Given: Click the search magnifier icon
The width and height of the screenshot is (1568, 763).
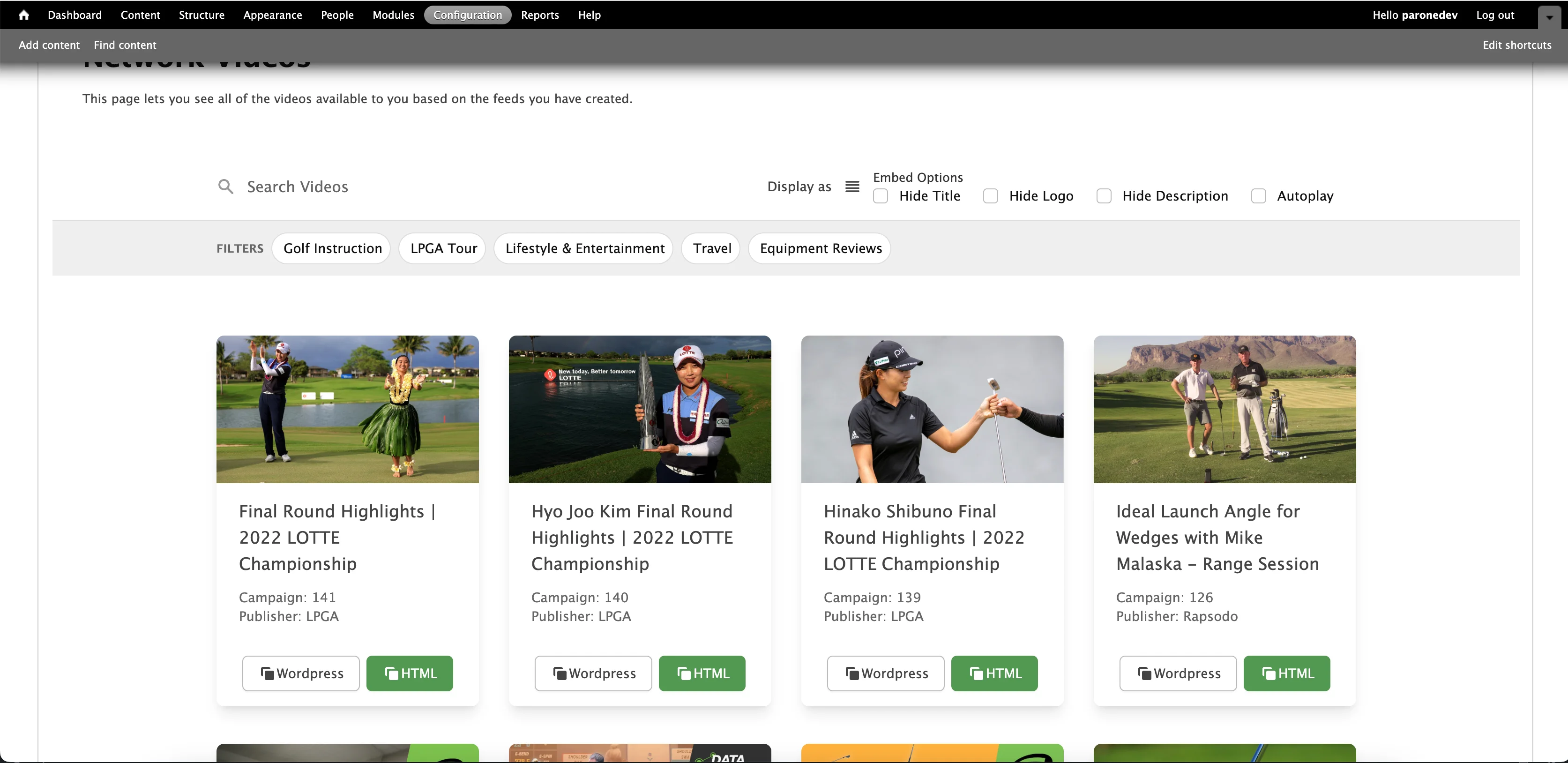Looking at the screenshot, I should click(226, 187).
